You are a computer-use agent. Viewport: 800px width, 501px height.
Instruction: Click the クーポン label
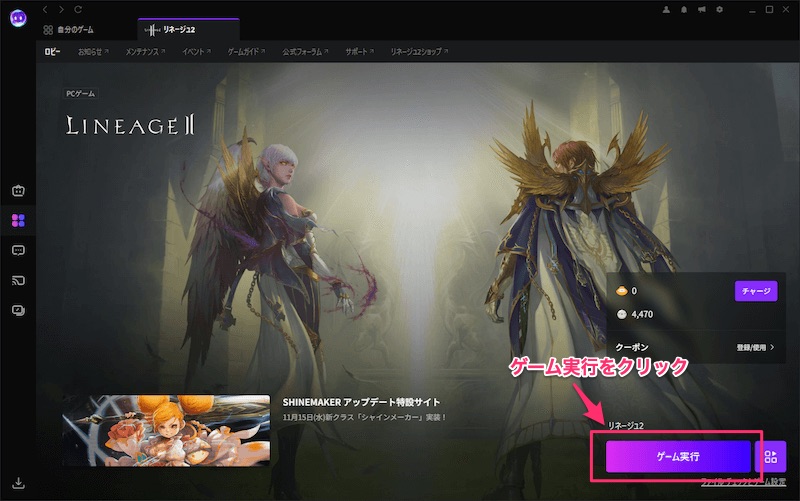click(x=632, y=347)
